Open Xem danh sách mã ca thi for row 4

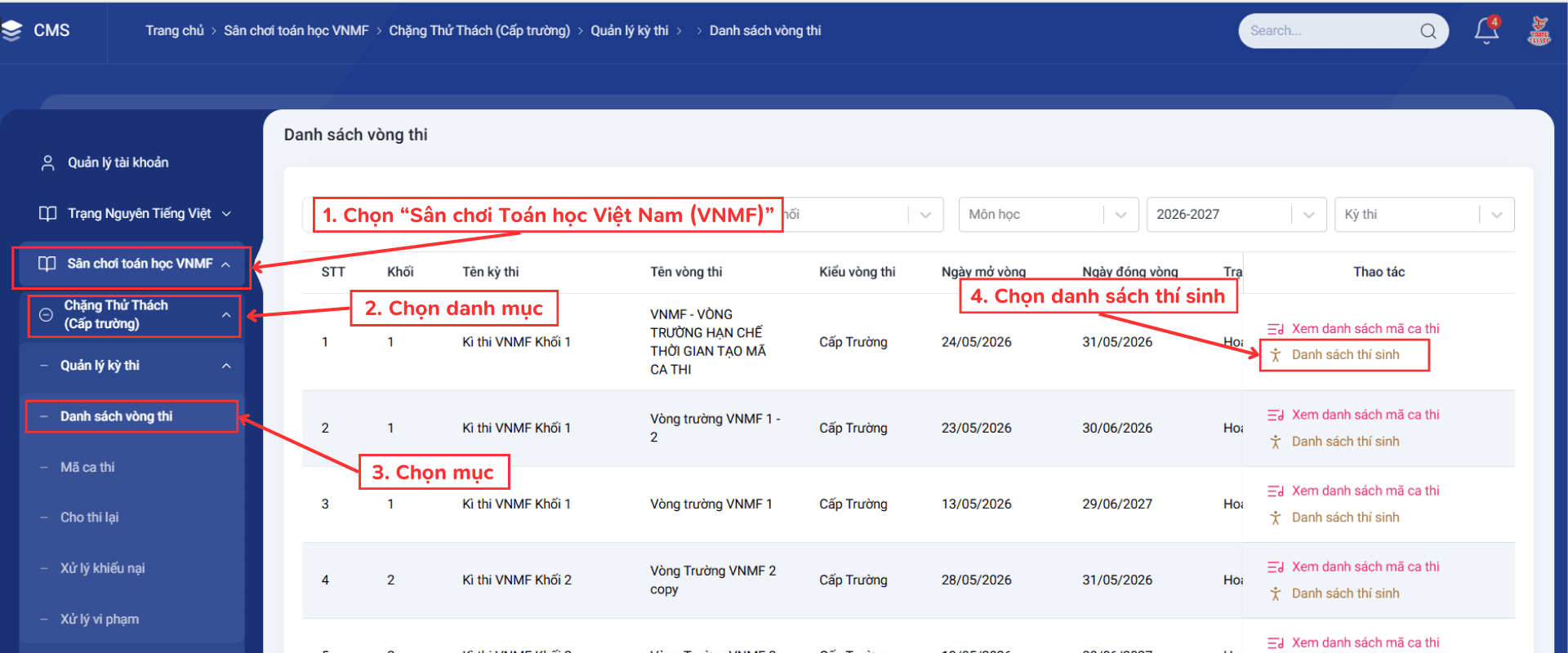pos(1365,567)
